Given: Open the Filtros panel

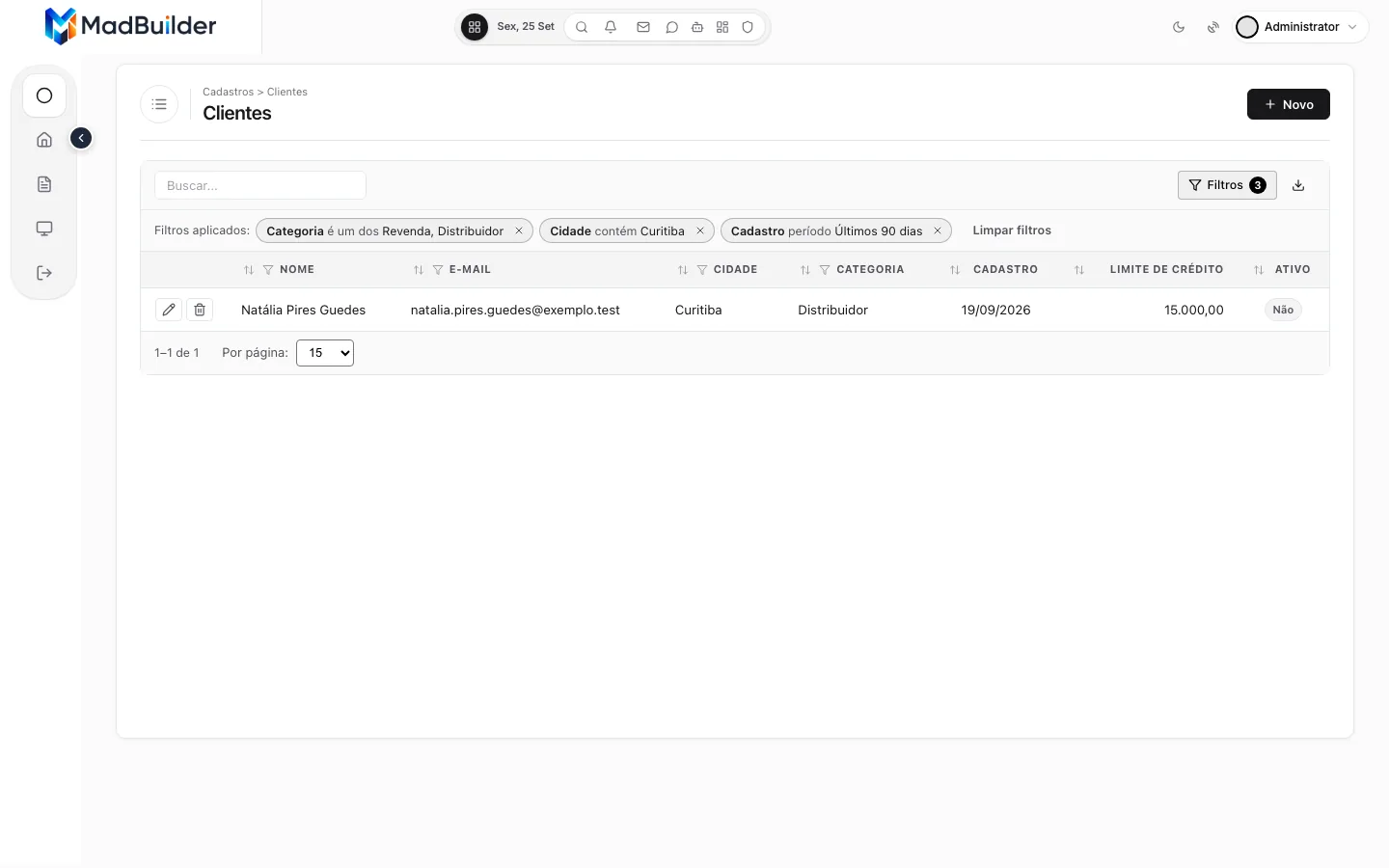Looking at the screenshot, I should 1227,185.
